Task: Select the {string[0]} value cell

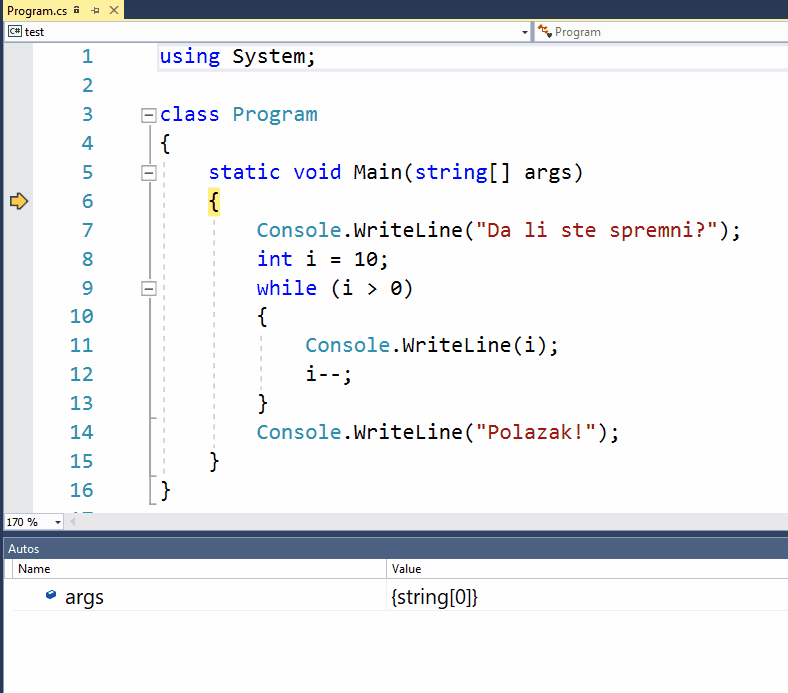Action: coord(435,597)
